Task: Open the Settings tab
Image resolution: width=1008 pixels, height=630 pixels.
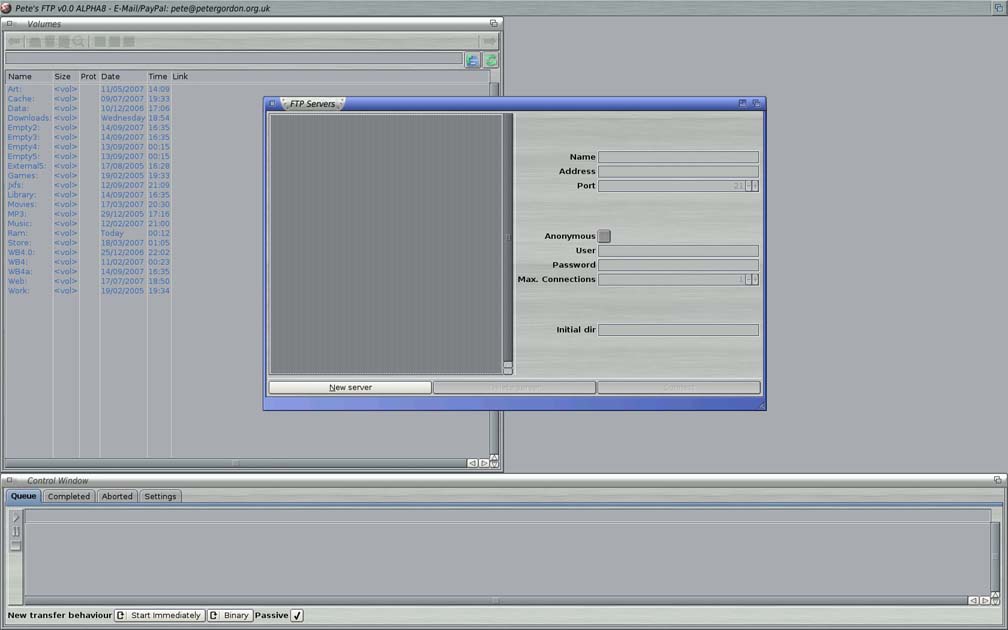Action: (160, 496)
